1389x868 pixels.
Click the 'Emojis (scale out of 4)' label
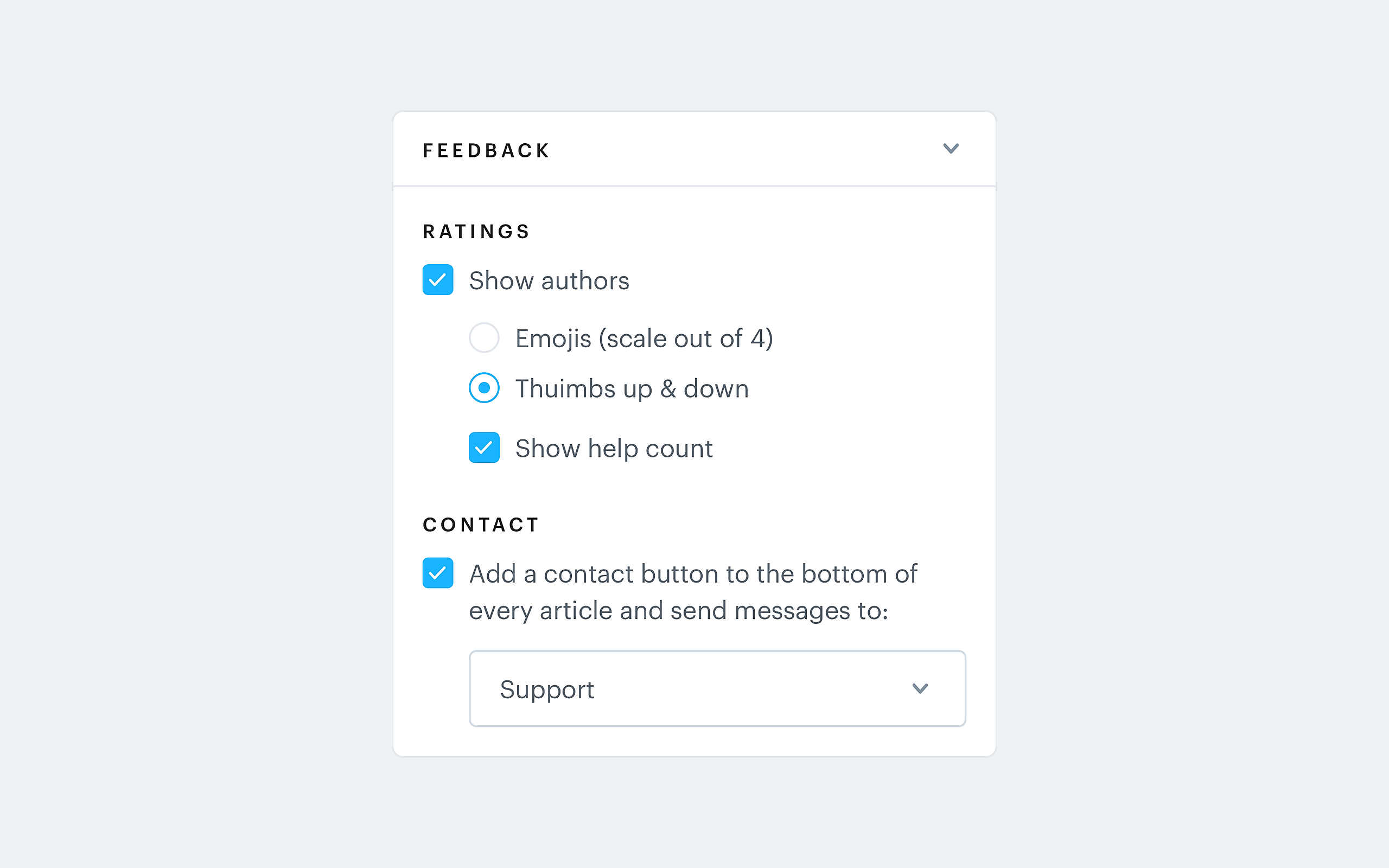coord(643,339)
